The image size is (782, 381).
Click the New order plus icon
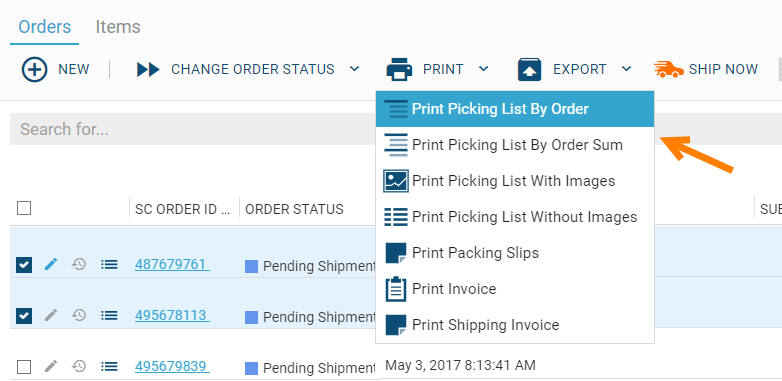tap(34, 69)
